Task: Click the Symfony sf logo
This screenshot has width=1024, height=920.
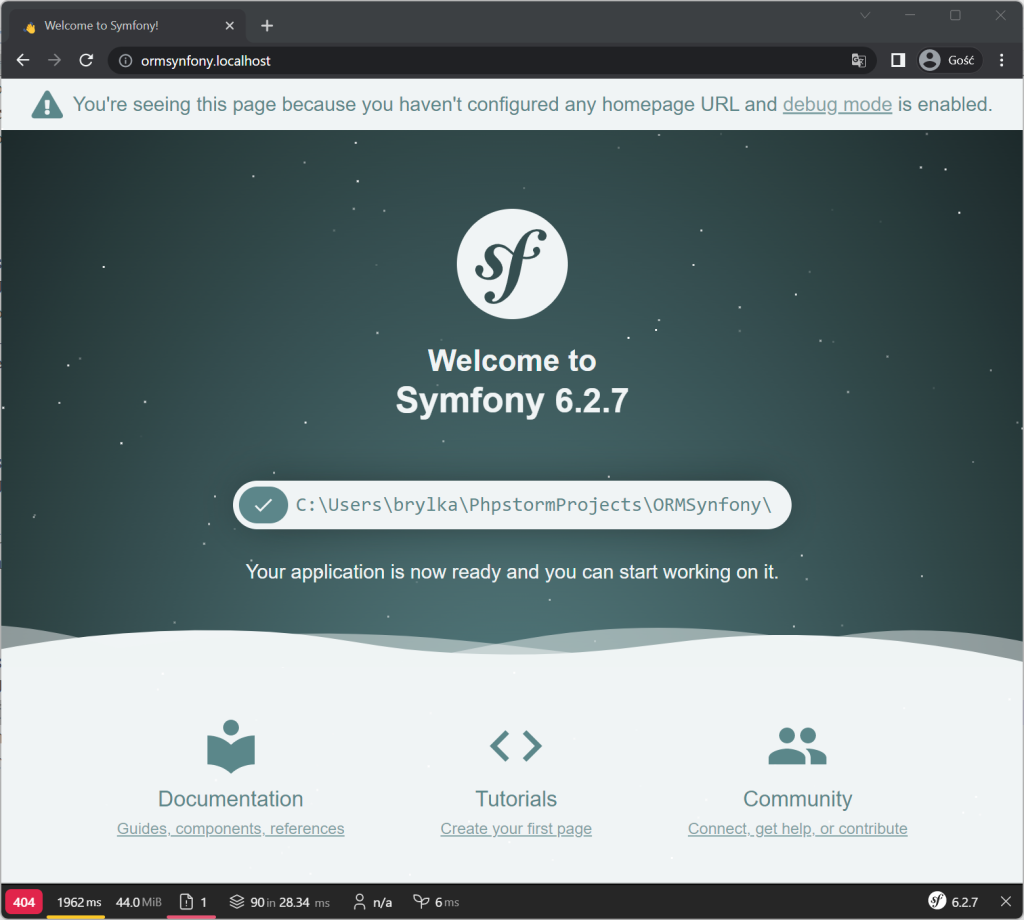Action: [x=512, y=264]
